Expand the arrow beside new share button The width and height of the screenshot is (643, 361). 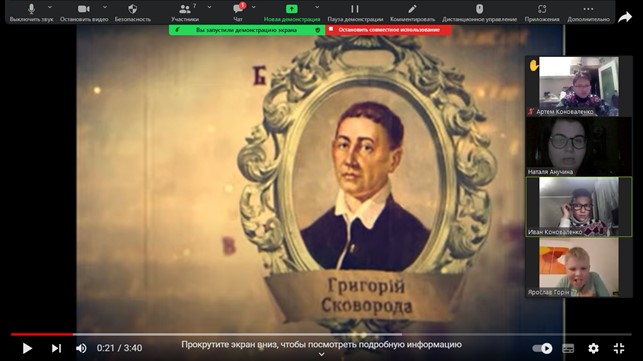(317, 7)
